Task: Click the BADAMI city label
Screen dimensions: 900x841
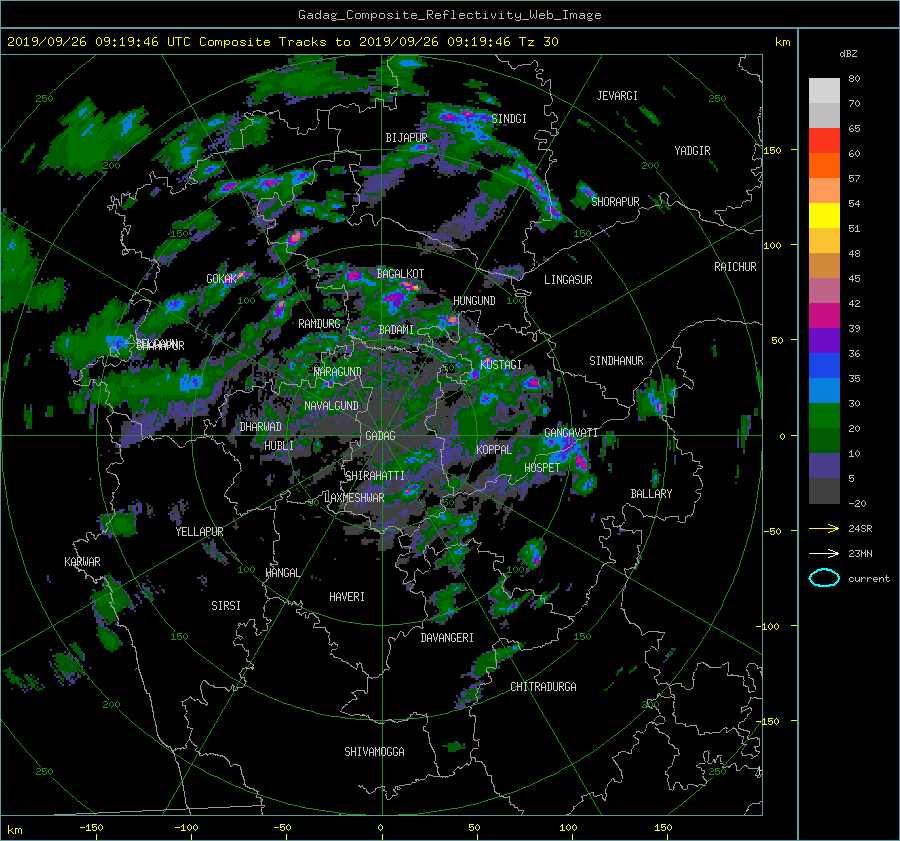Action: coord(396,330)
